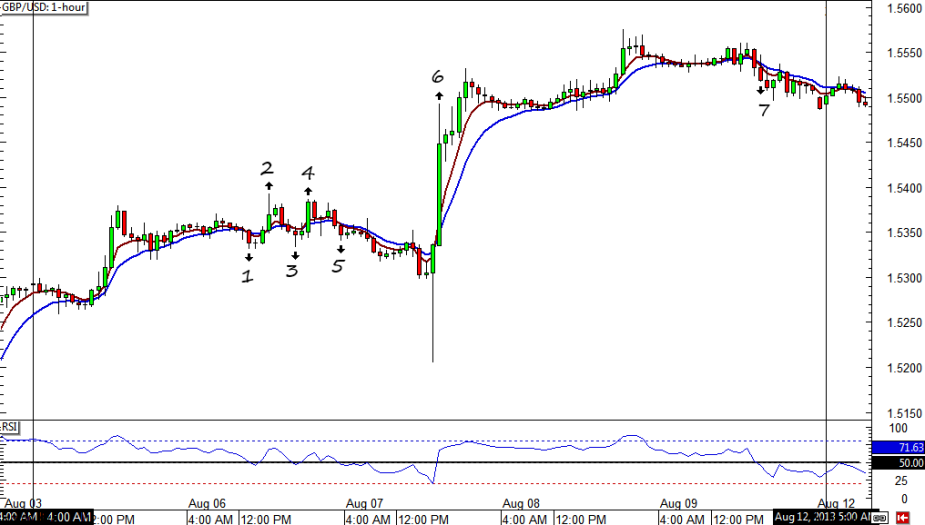
Task: Click the red scroll-to-latest-bar arrow icon
Action: pyautogui.click(x=903, y=517)
